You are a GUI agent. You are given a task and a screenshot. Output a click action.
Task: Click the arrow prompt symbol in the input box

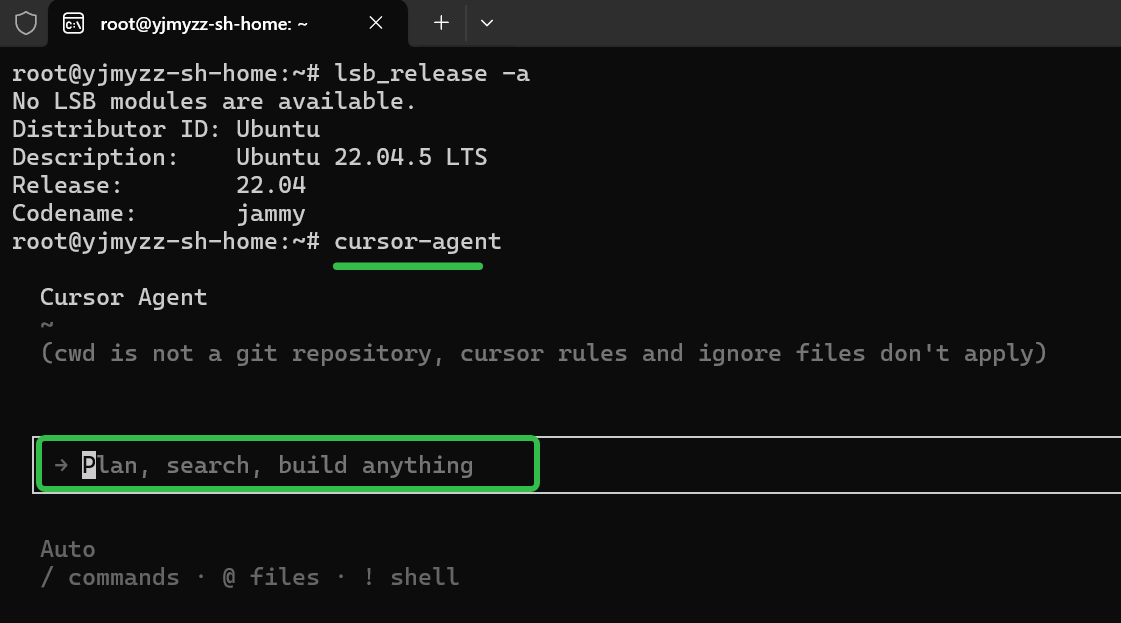[x=61, y=465]
